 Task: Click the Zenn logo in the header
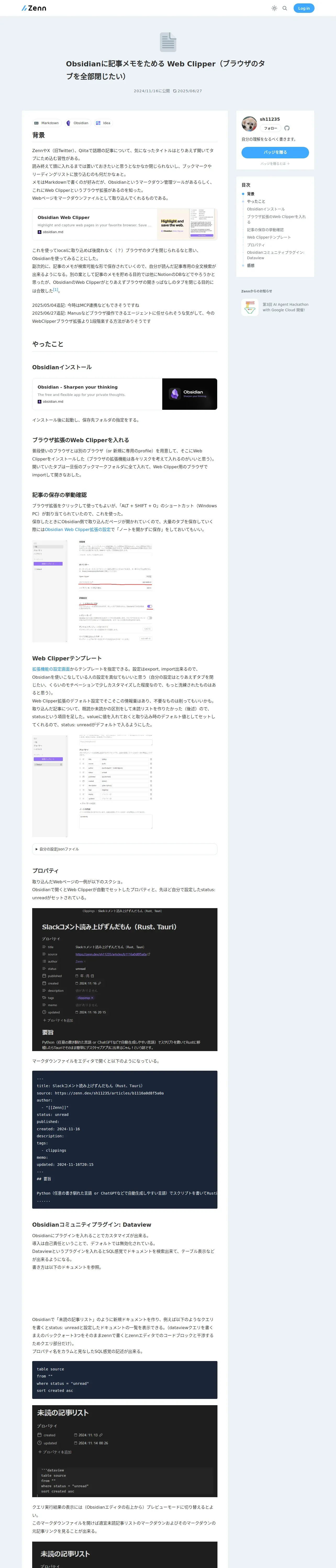[33, 8]
